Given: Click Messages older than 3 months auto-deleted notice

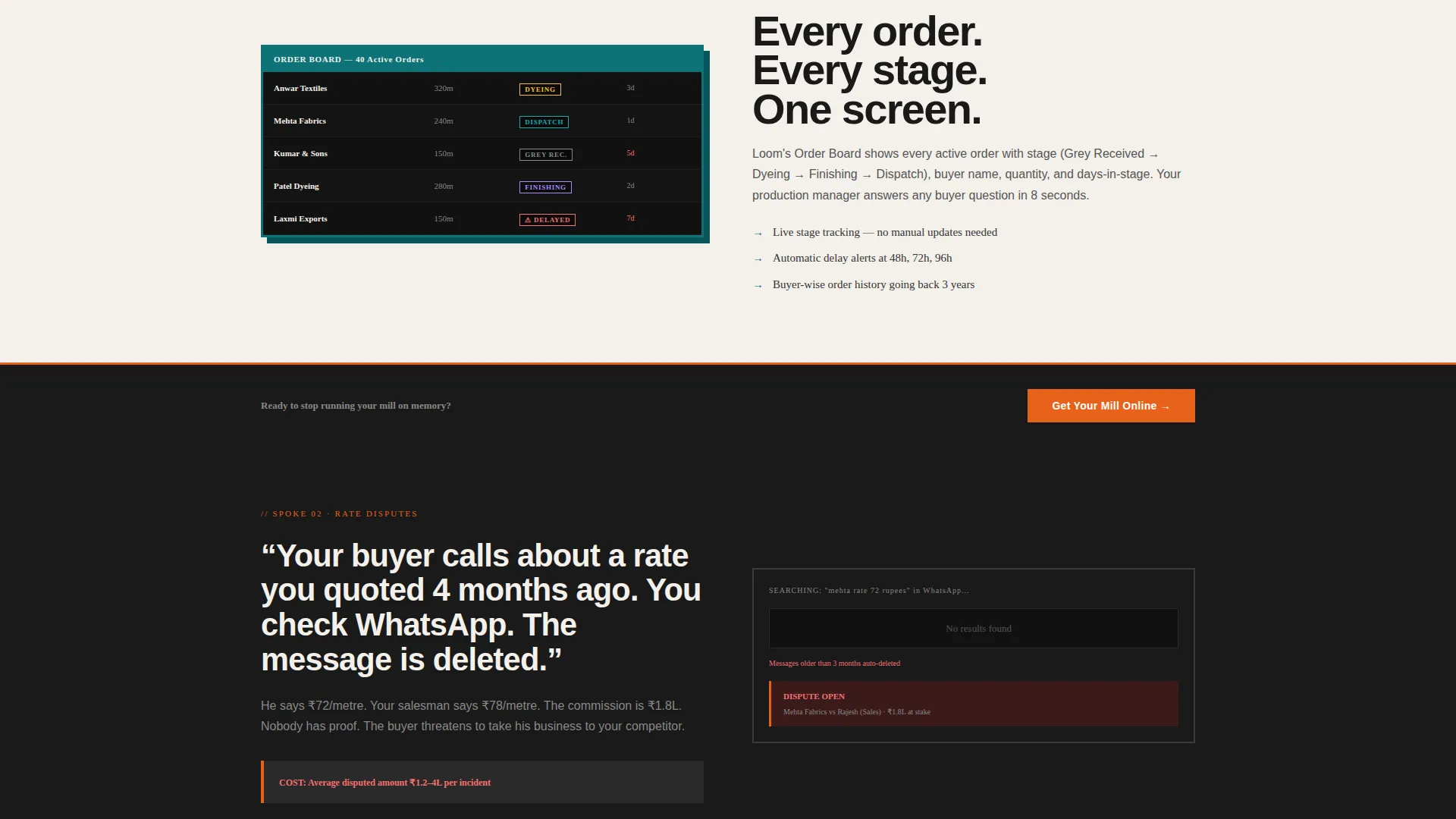Looking at the screenshot, I should click(834, 664).
